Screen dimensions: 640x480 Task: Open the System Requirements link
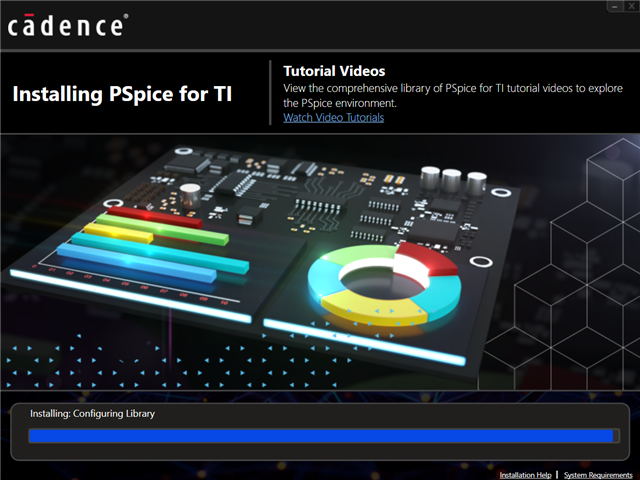pyautogui.click(x=598, y=475)
